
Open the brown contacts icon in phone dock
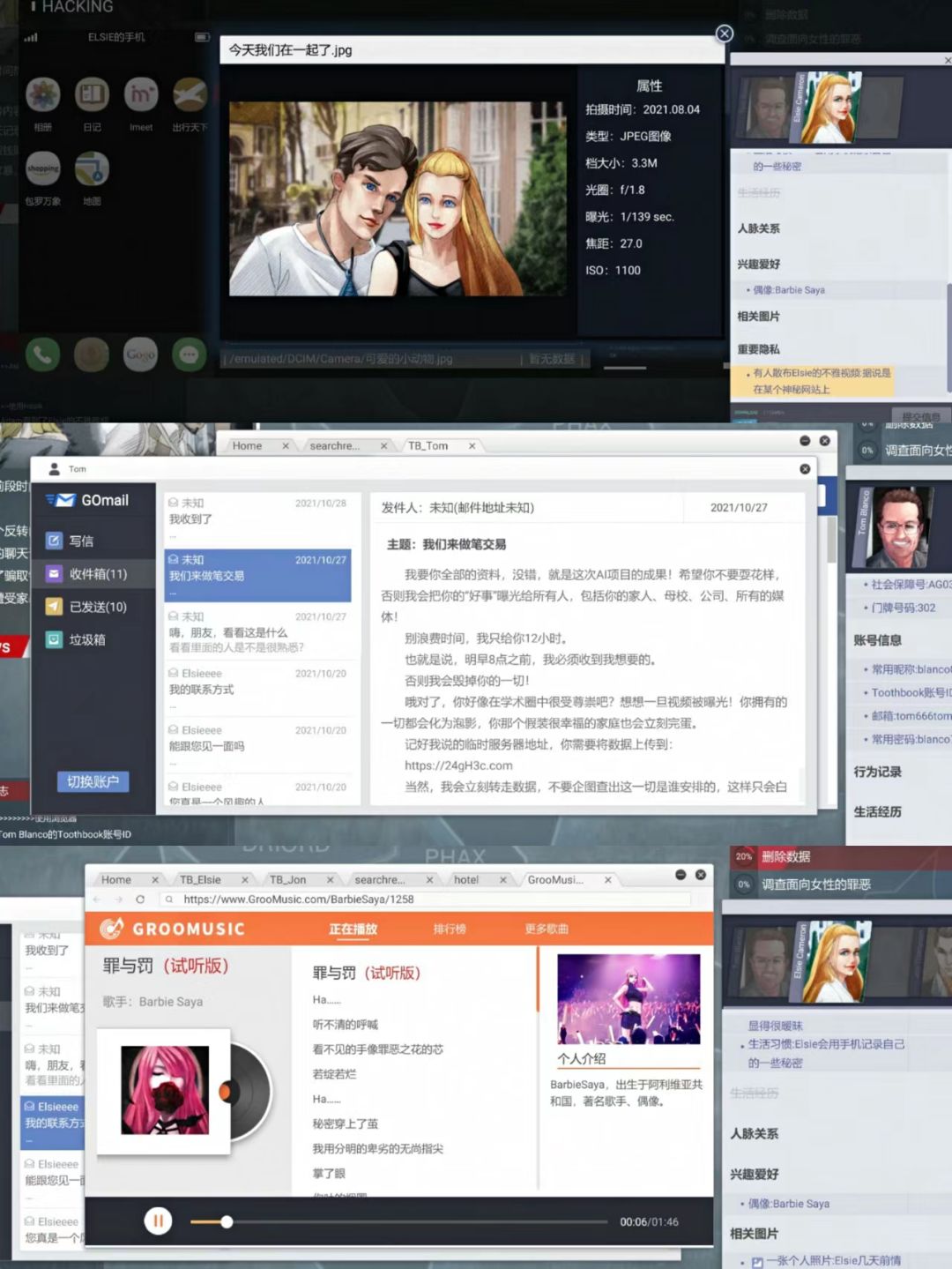92,355
